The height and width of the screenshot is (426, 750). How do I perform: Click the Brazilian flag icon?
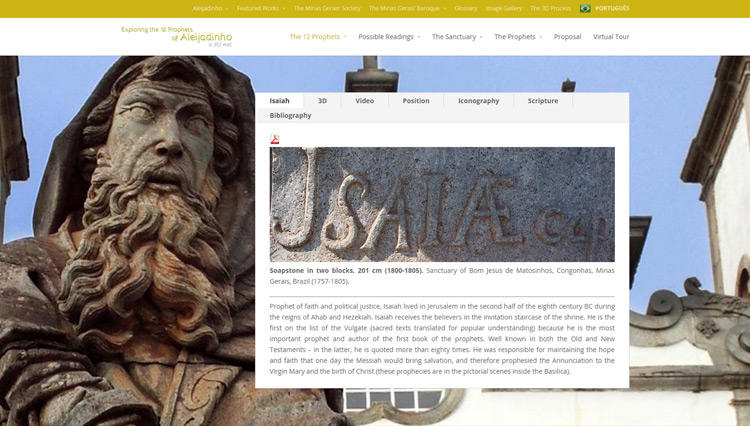click(585, 9)
